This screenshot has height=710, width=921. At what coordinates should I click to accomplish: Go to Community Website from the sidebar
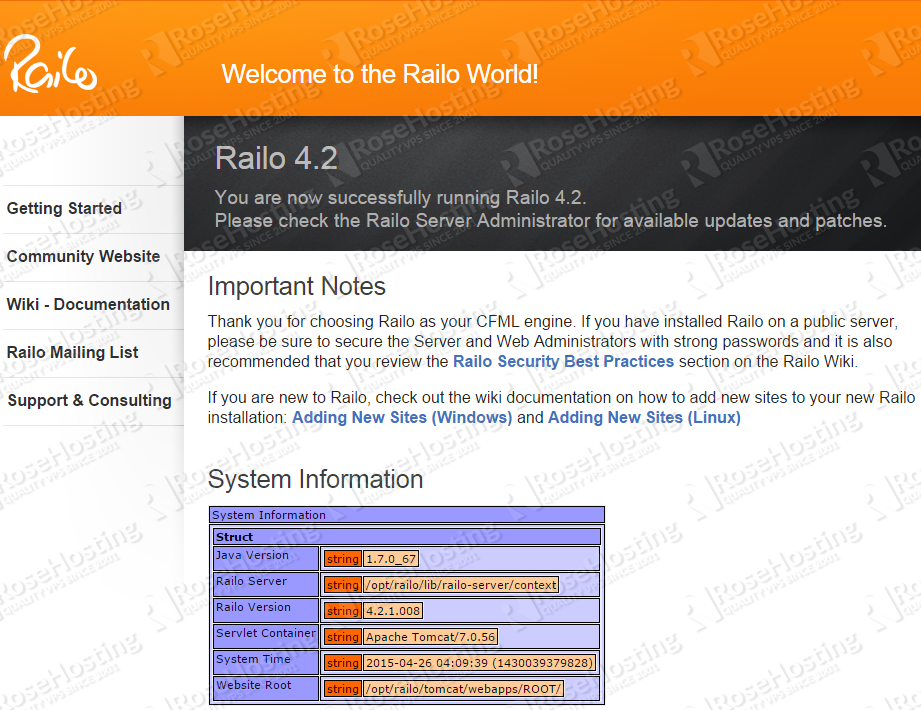tap(83, 257)
